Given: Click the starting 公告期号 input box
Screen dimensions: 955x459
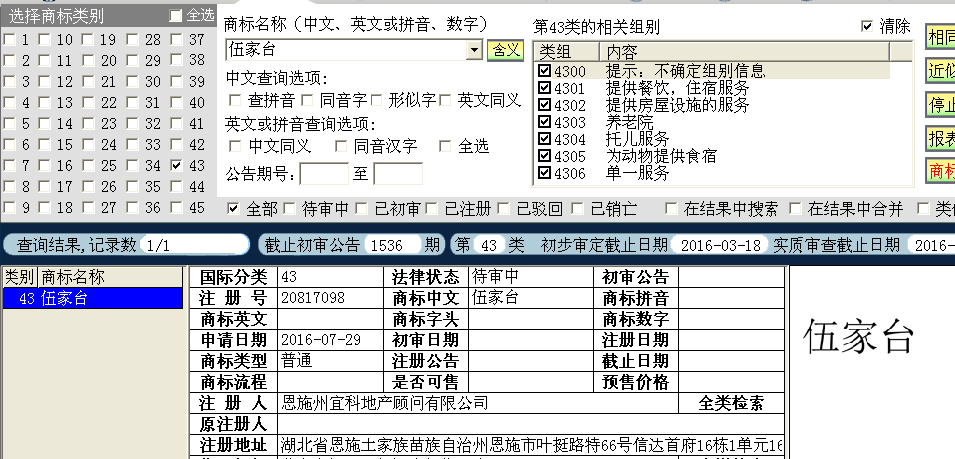Looking at the screenshot, I should pyautogui.click(x=324, y=174).
